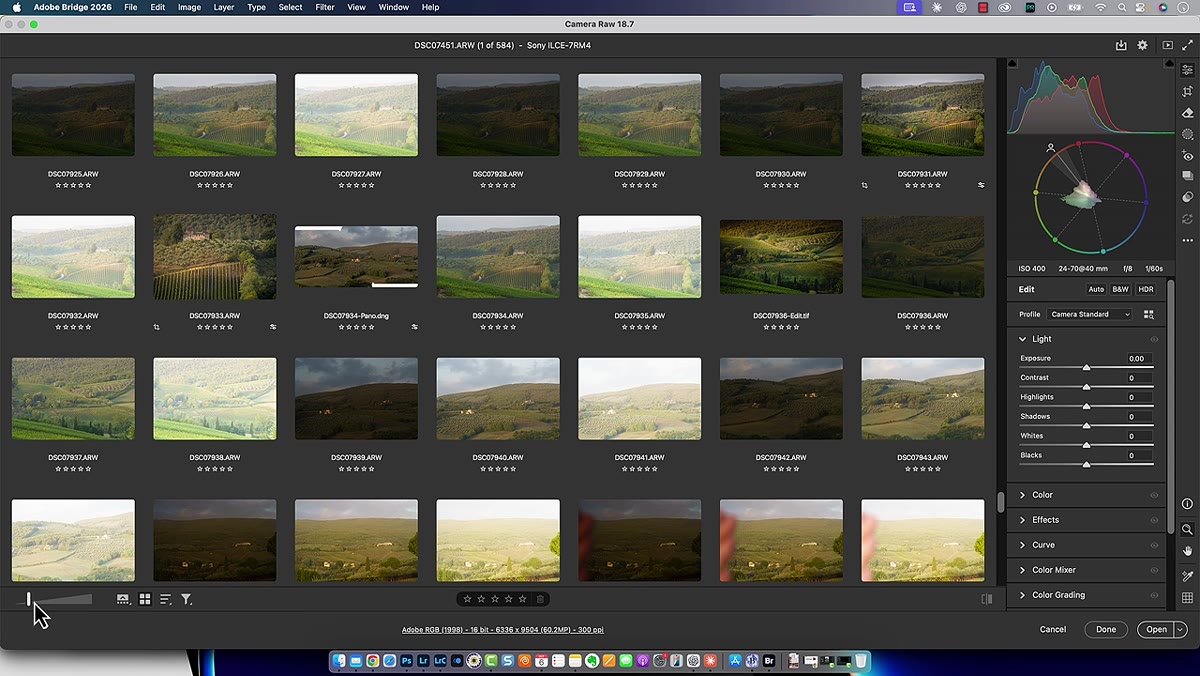Select the Edit sliders tool
1200x676 pixels.
[1188, 70]
